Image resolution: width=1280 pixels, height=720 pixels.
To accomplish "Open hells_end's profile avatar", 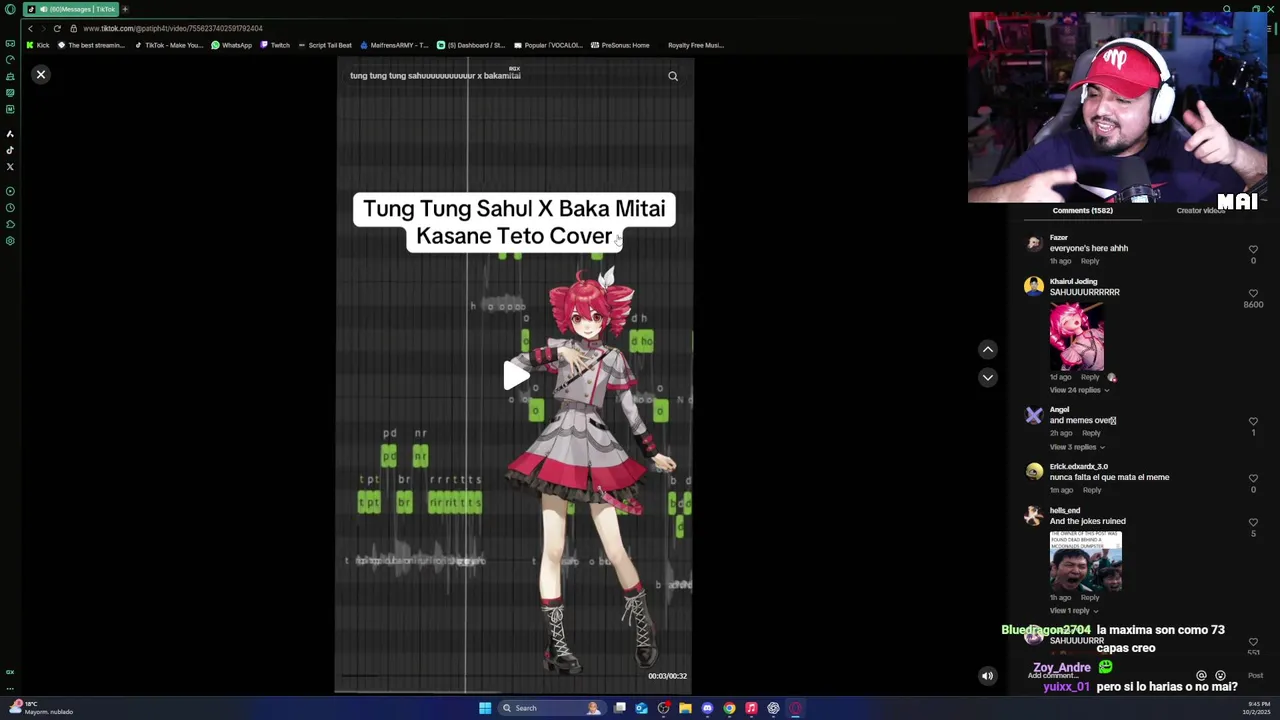I will tap(1034, 516).
